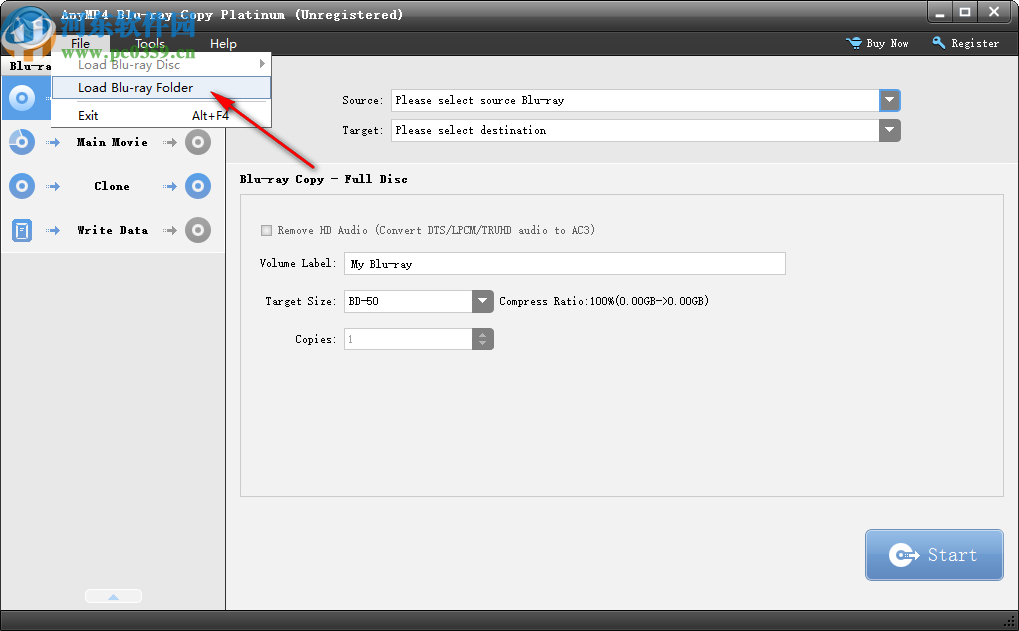Select the Write Data mode icon
Viewport: 1019px width, 631px height.
(21, 230)
